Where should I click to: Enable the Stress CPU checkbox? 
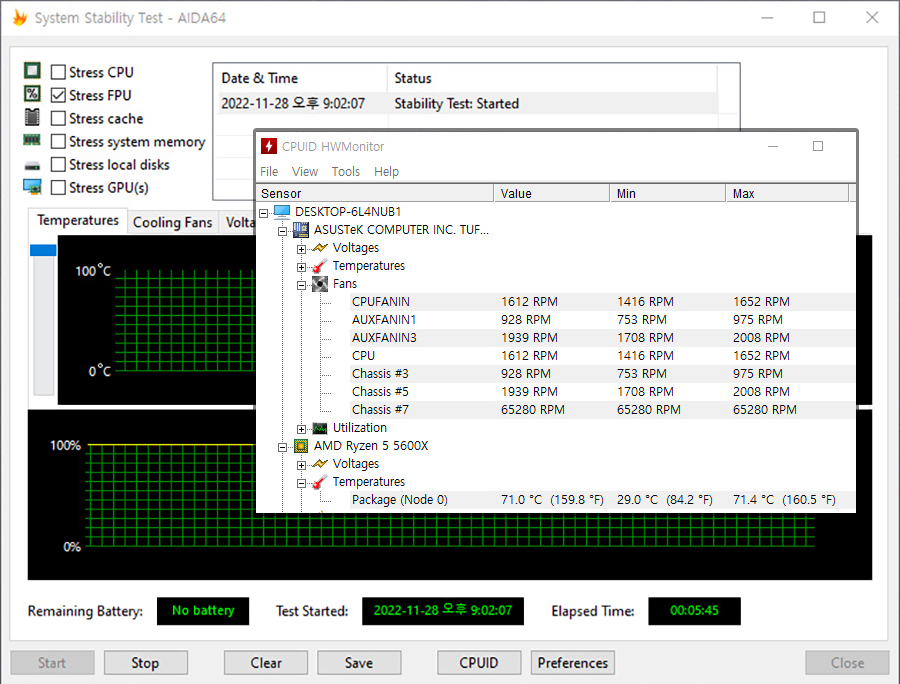click(58, 72)
